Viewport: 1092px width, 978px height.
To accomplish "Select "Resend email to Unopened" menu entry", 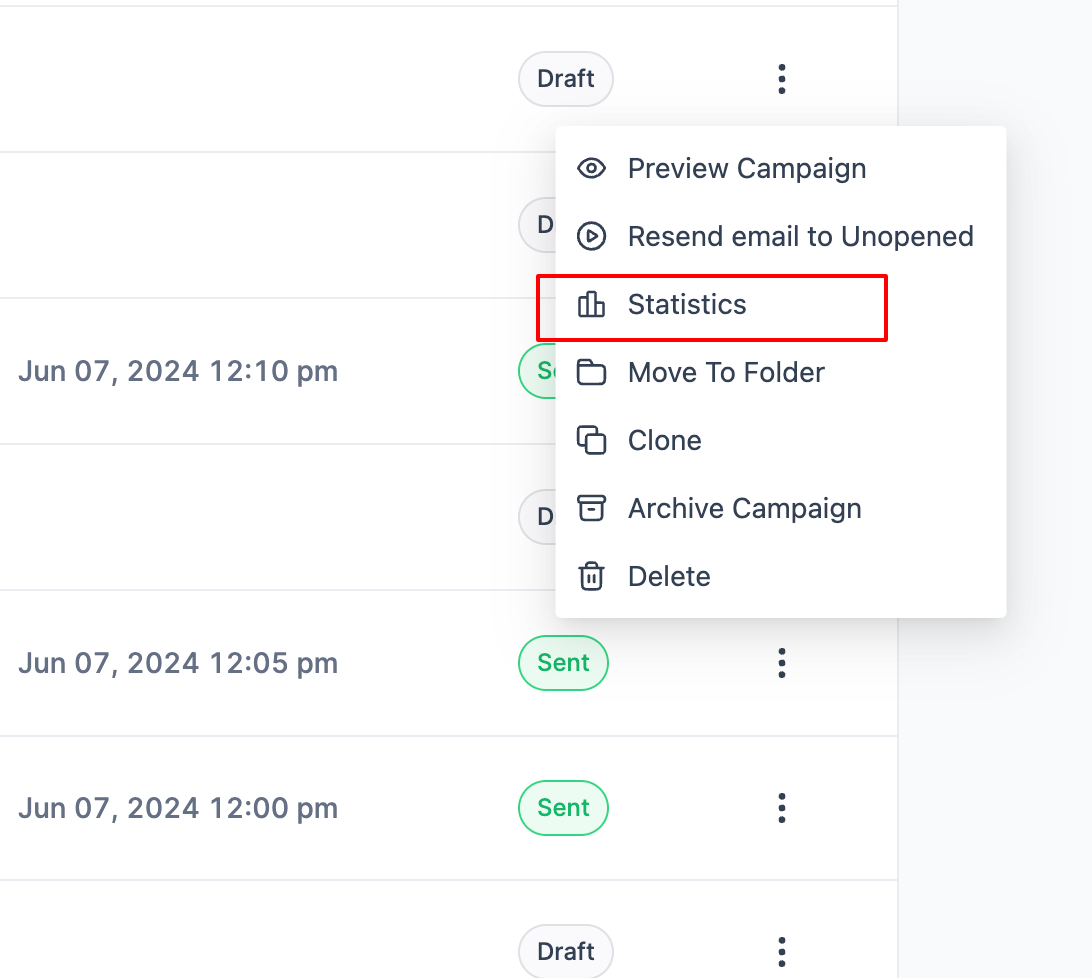I will click(800, 236).
